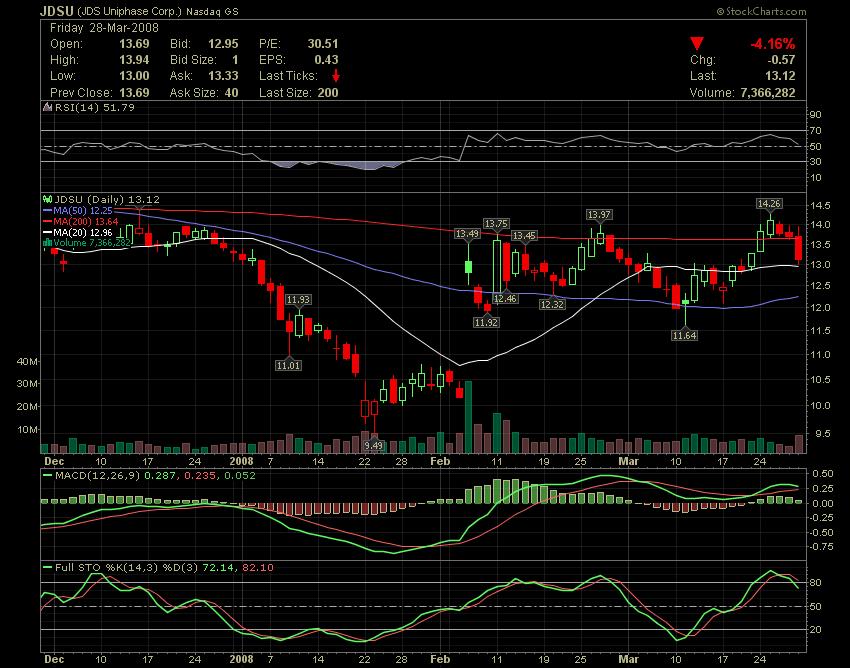850x668 pixels.
Task: Click the green Full STO legend line marker
Action: pyautogui.click(x=48, y=568)
